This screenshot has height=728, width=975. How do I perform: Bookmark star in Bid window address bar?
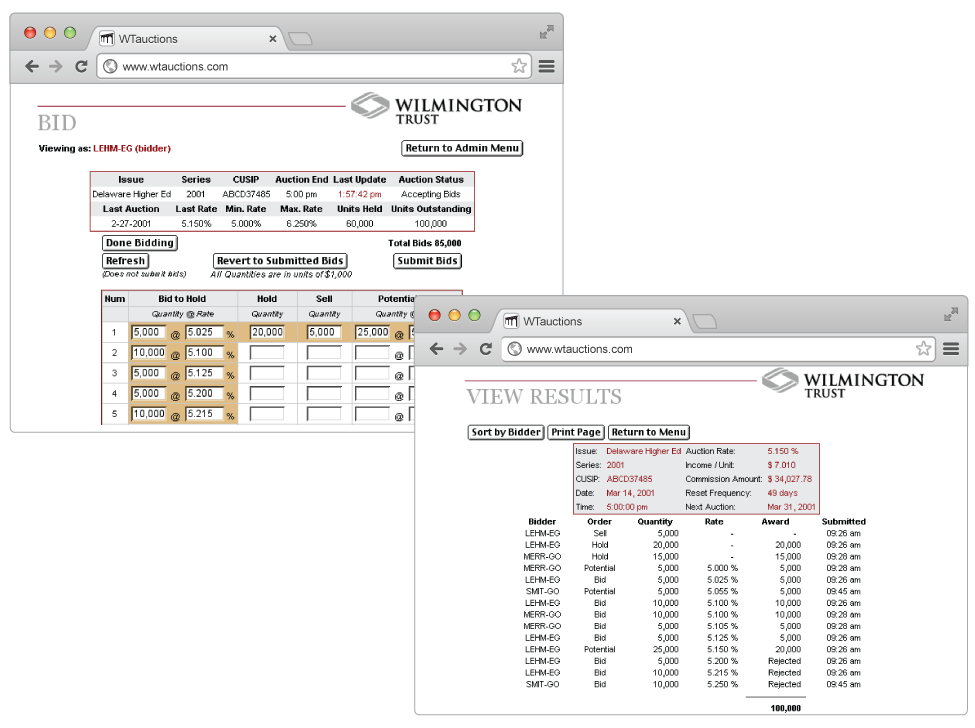(x=519, y=66)
